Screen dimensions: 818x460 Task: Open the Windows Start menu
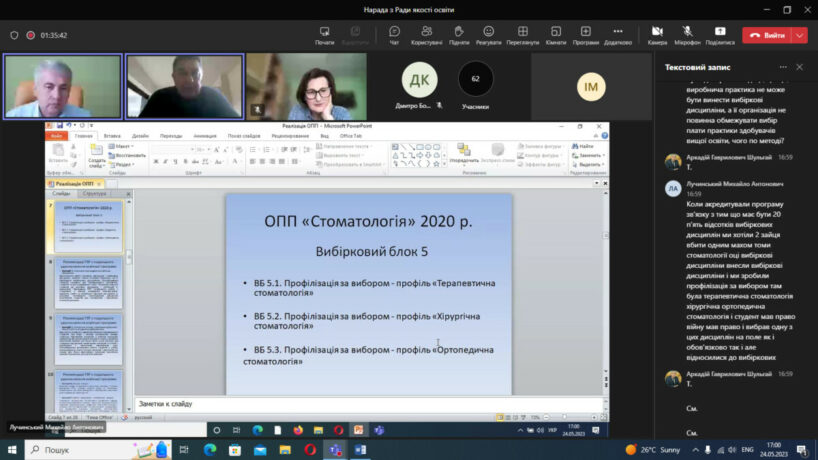12,450
